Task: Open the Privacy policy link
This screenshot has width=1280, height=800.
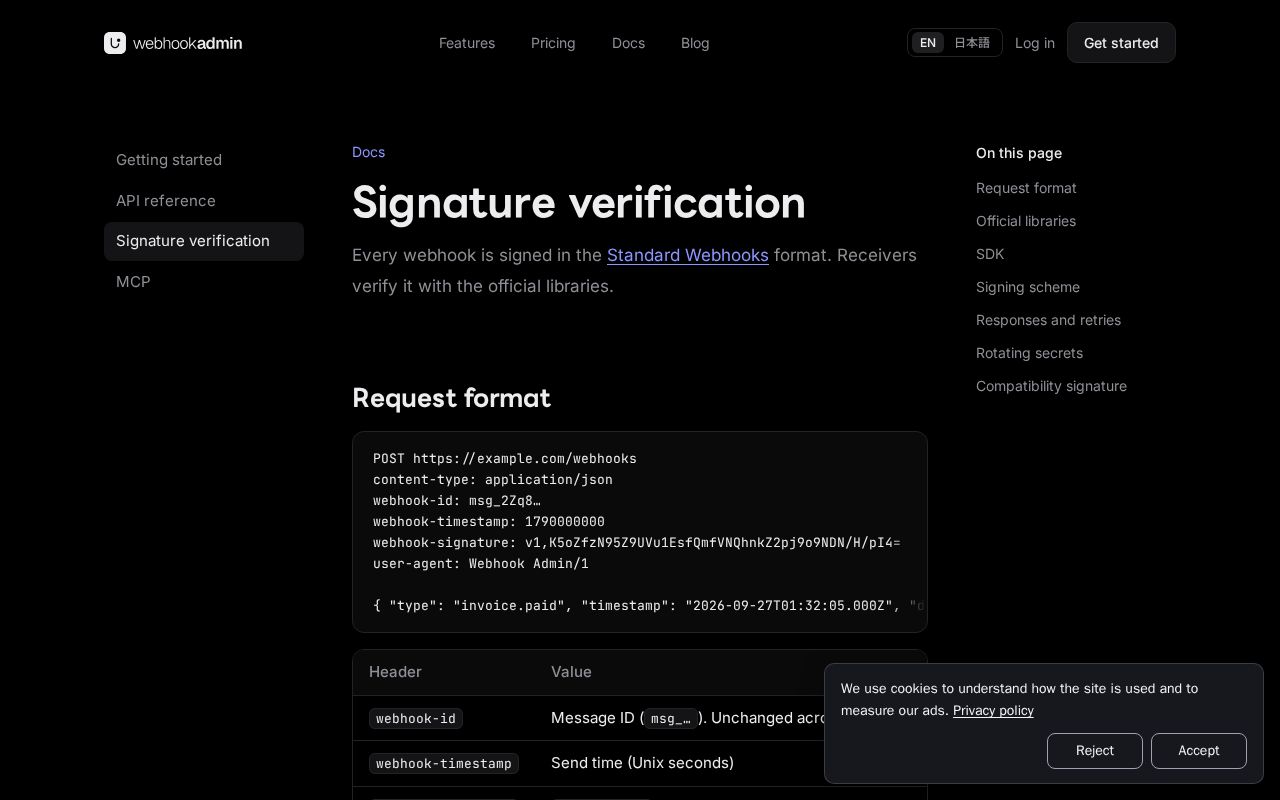Action: point(993,710)
